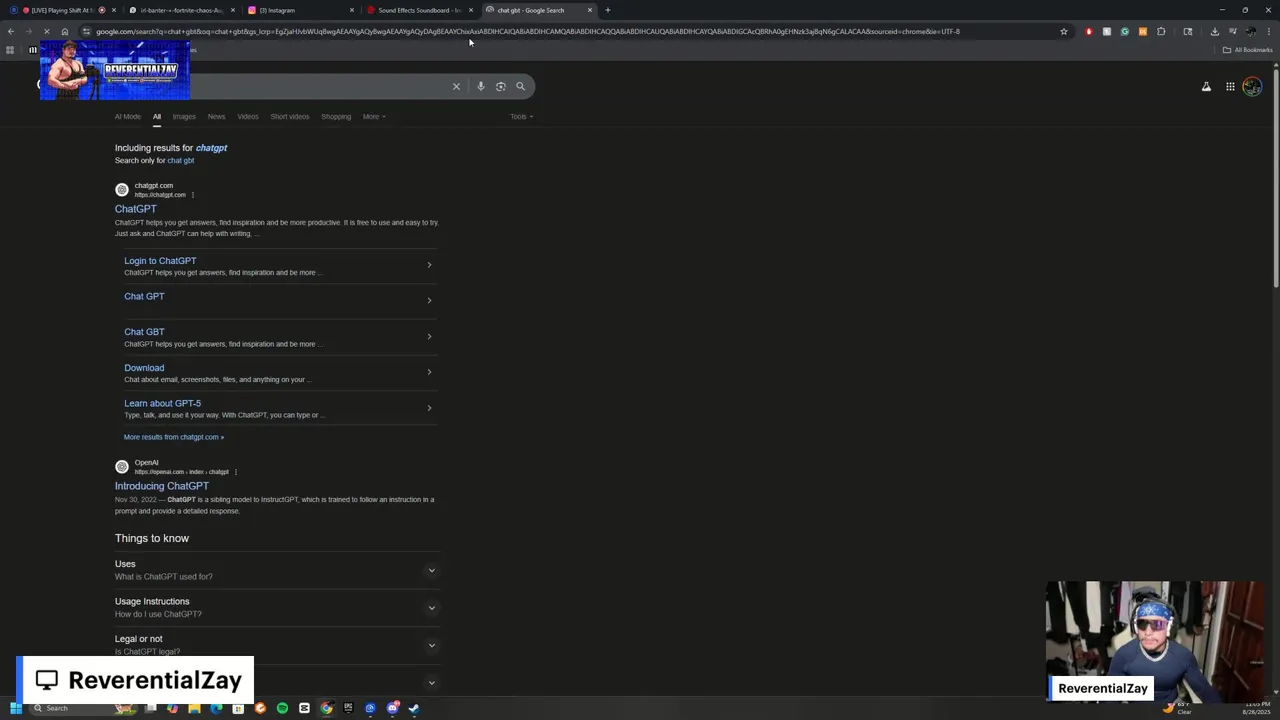Clear the Google search box with X

point(456,86)
